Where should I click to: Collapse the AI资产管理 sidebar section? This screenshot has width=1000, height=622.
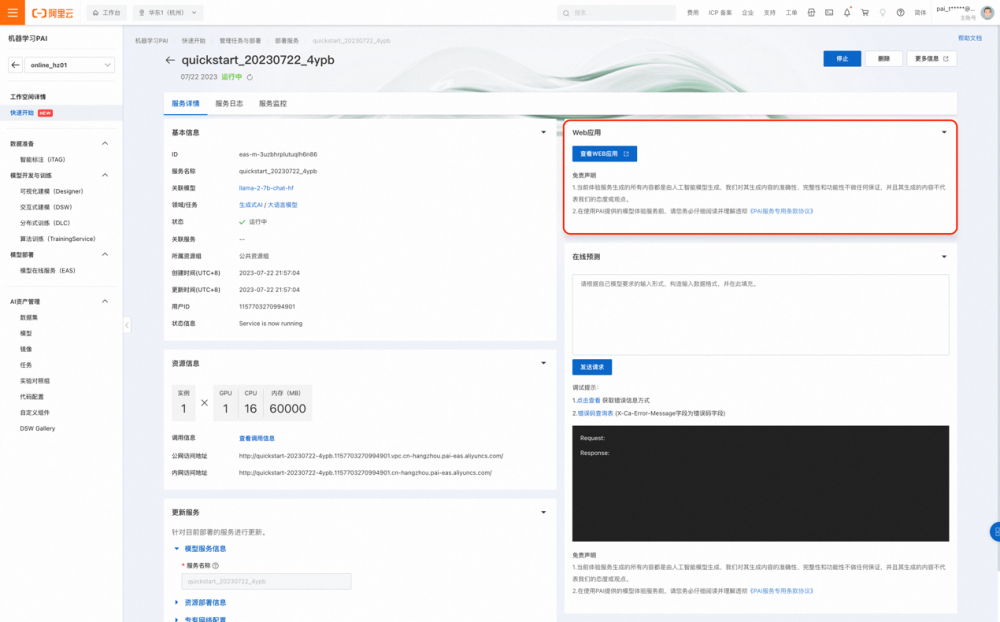coord(105,301)
